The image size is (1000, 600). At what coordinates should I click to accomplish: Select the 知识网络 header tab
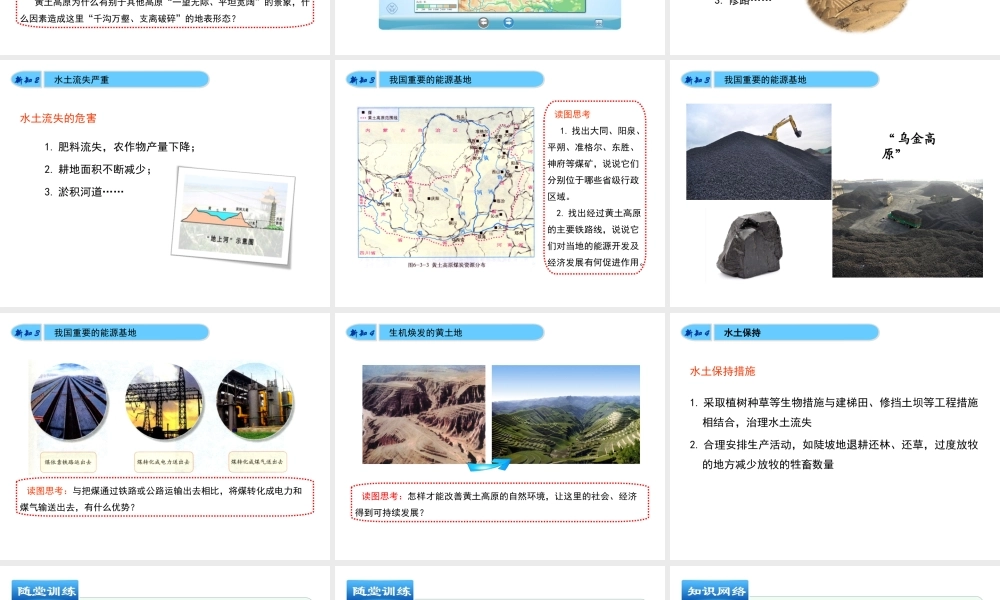pos(716,591)
